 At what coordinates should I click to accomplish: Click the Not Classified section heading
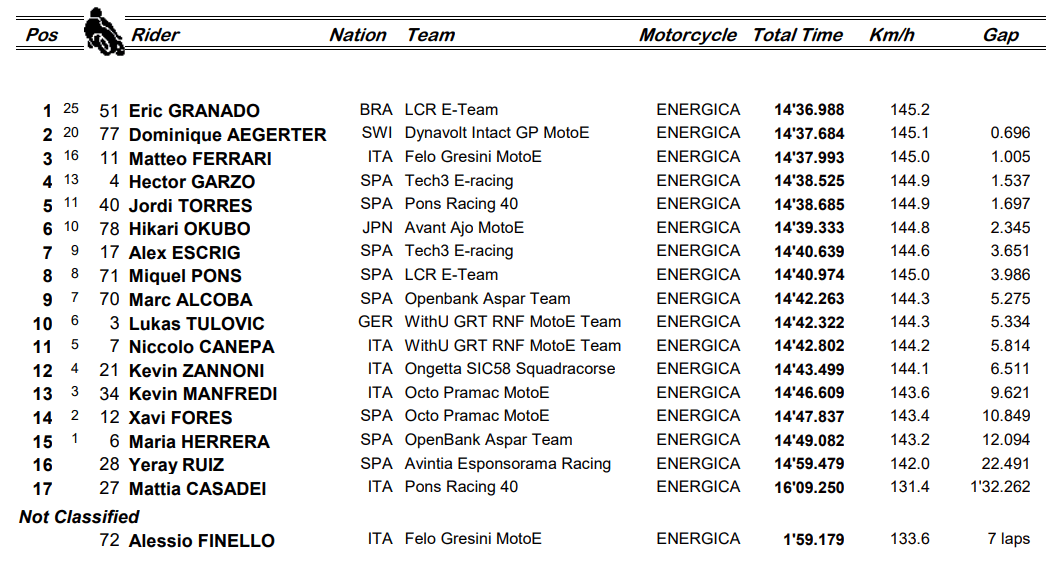click(79, 517)
